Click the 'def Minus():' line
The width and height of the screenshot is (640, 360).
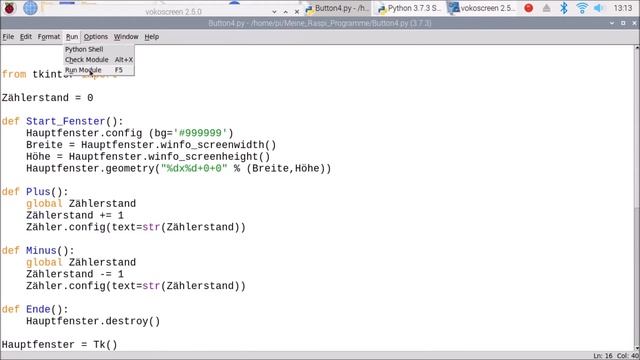point(38,251)
